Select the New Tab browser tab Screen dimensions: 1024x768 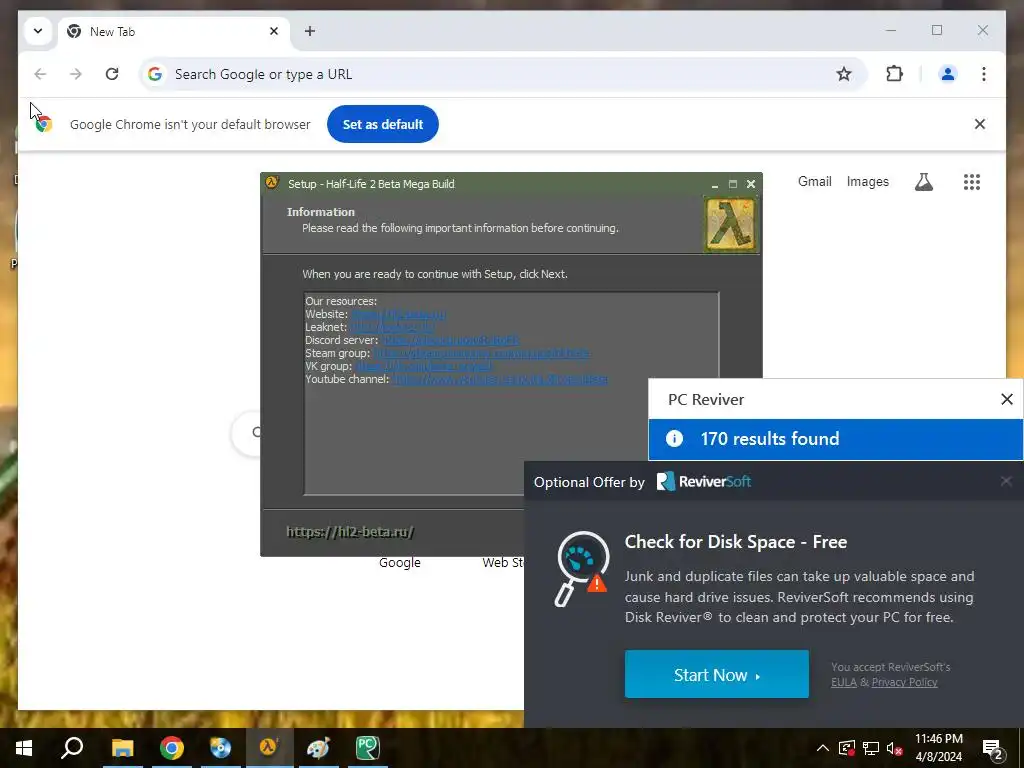point(175,31)
